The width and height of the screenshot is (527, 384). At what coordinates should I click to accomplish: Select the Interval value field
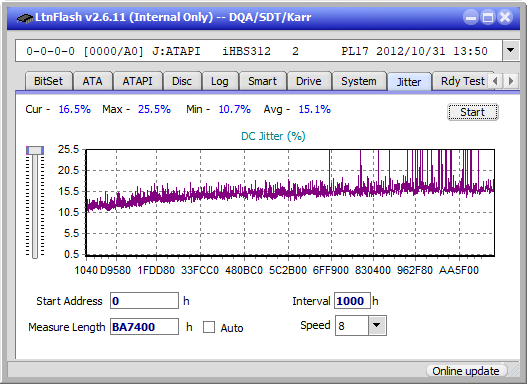point(352,301)
